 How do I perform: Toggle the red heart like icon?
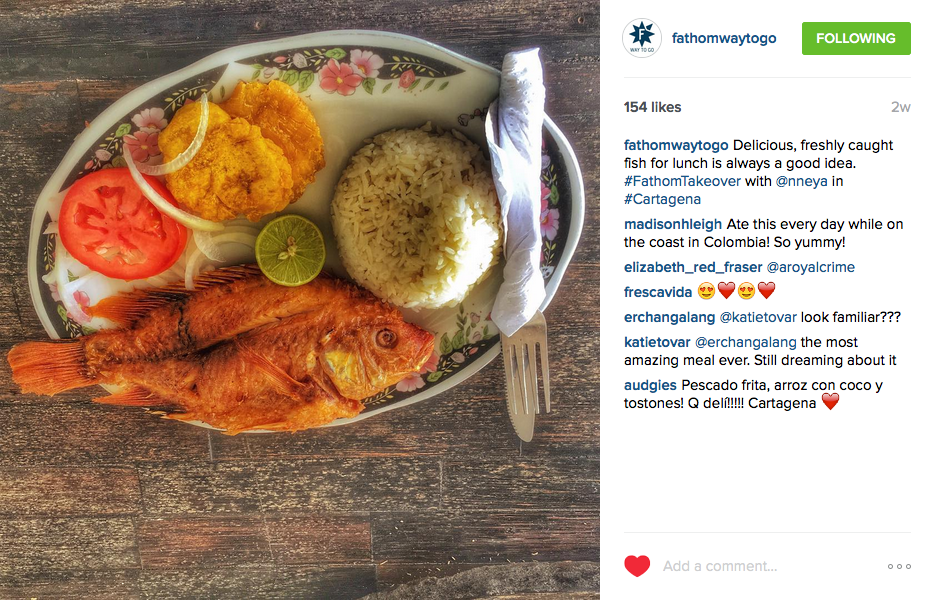coord(637,565)
